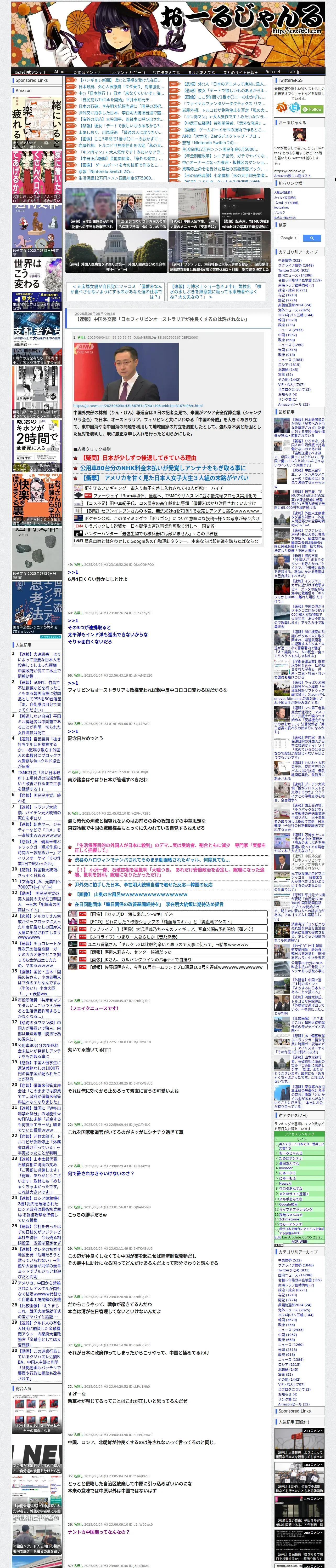The width and height of the screenshot is (336, 1568).
Task: Open link 公用車80台分のNHK料金未払いが発覚
Action: pyautogui.click(x=163, y=468)
